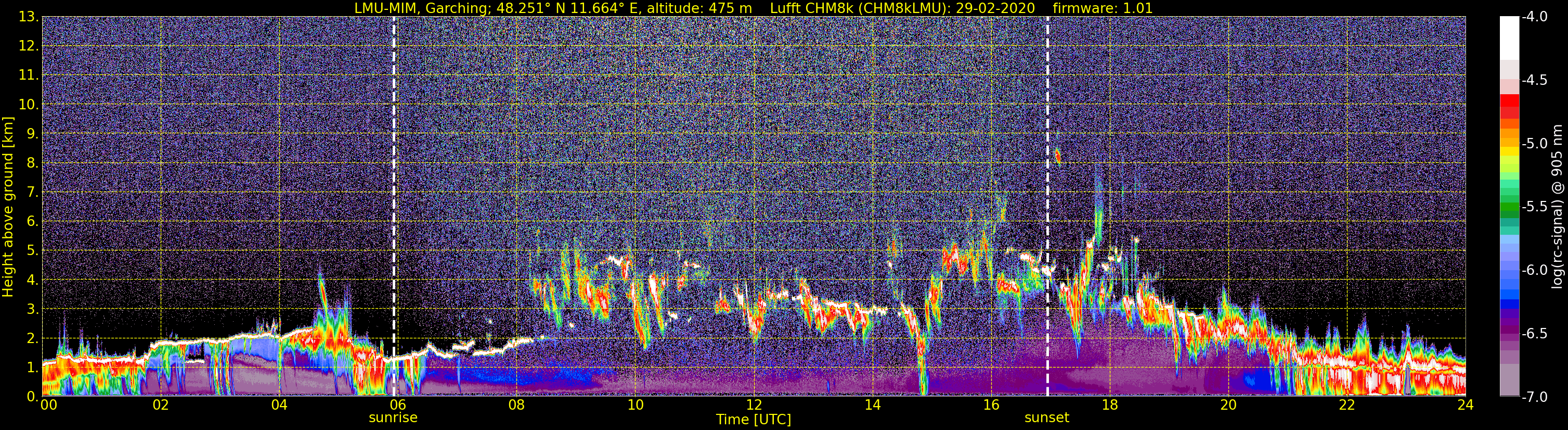Viewport: 1568px width, 430px height.
Task: Click the x-axis tick label '00'
Action: (x=49, y=405)
